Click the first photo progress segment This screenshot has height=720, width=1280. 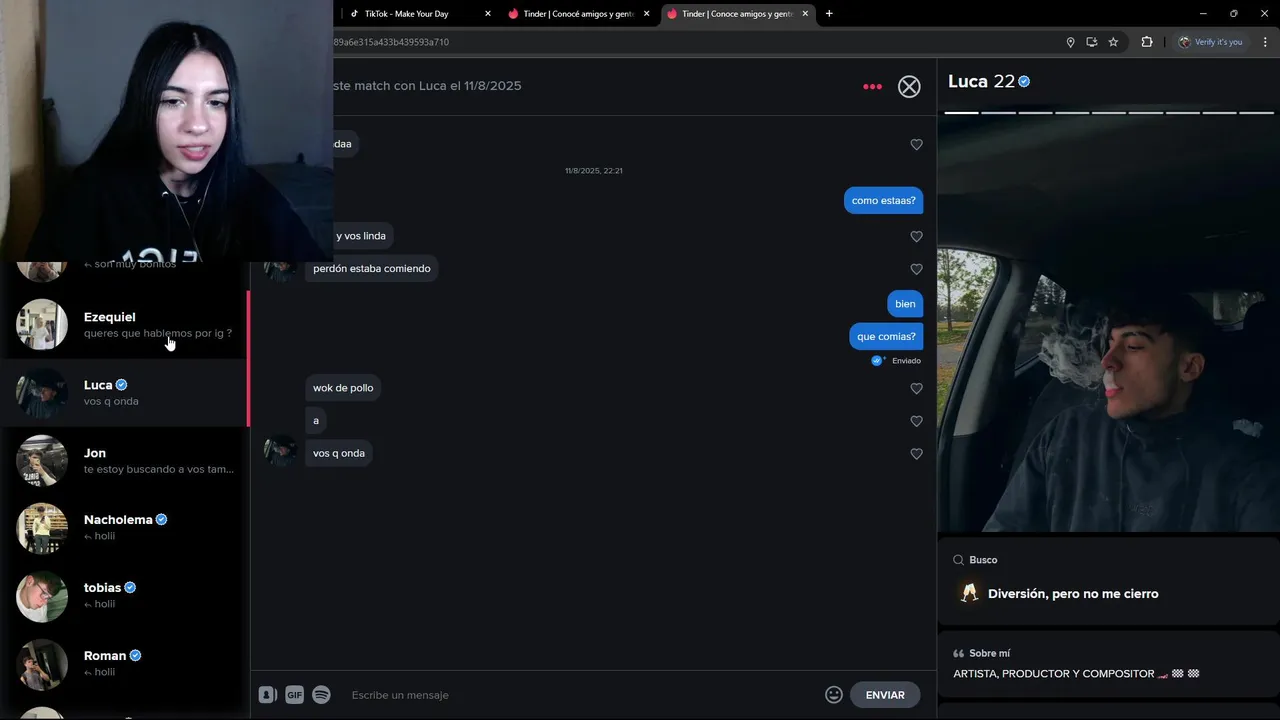tap(961, 113)
